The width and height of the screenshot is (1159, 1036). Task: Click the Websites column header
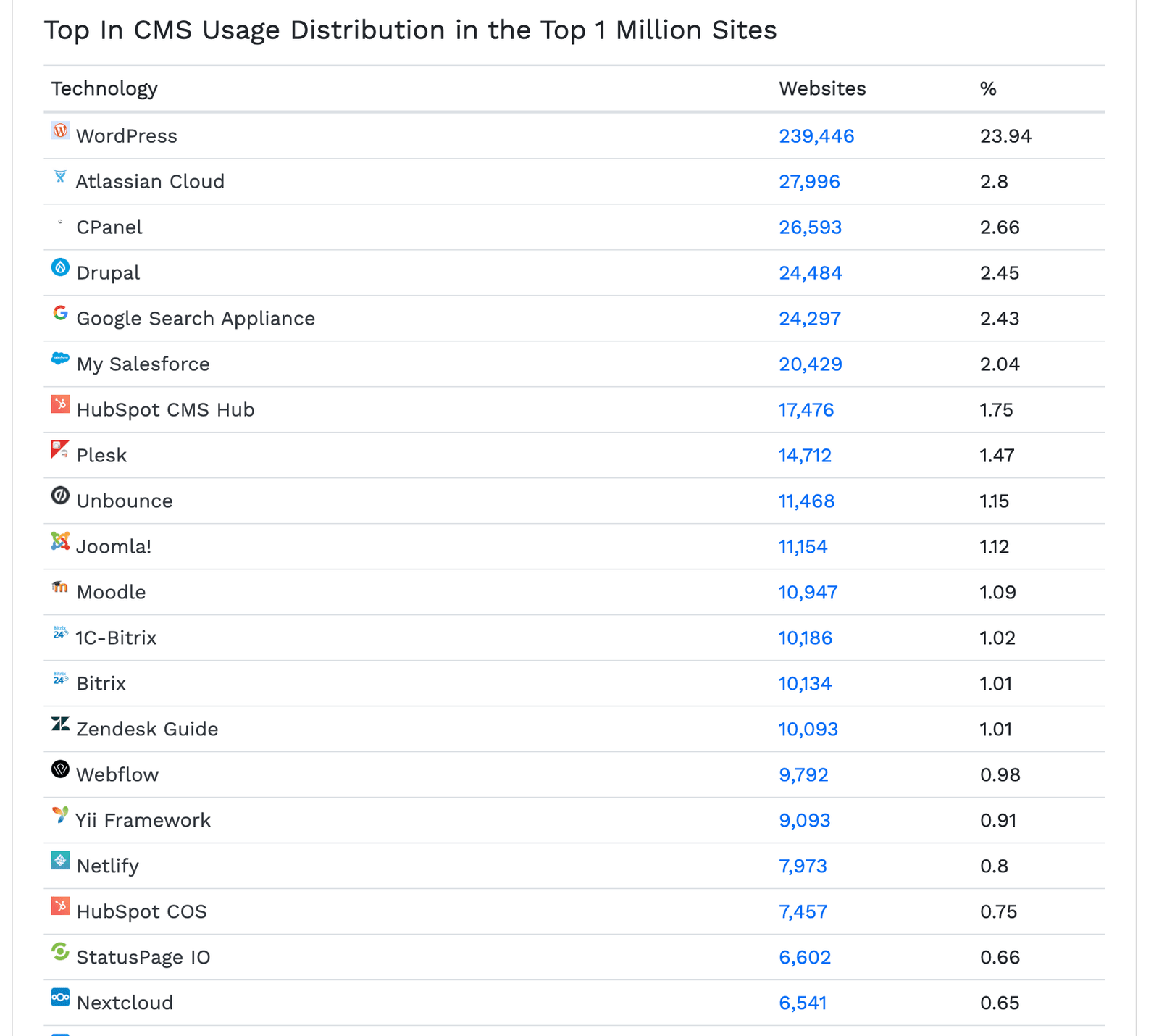tap(822, 89)
